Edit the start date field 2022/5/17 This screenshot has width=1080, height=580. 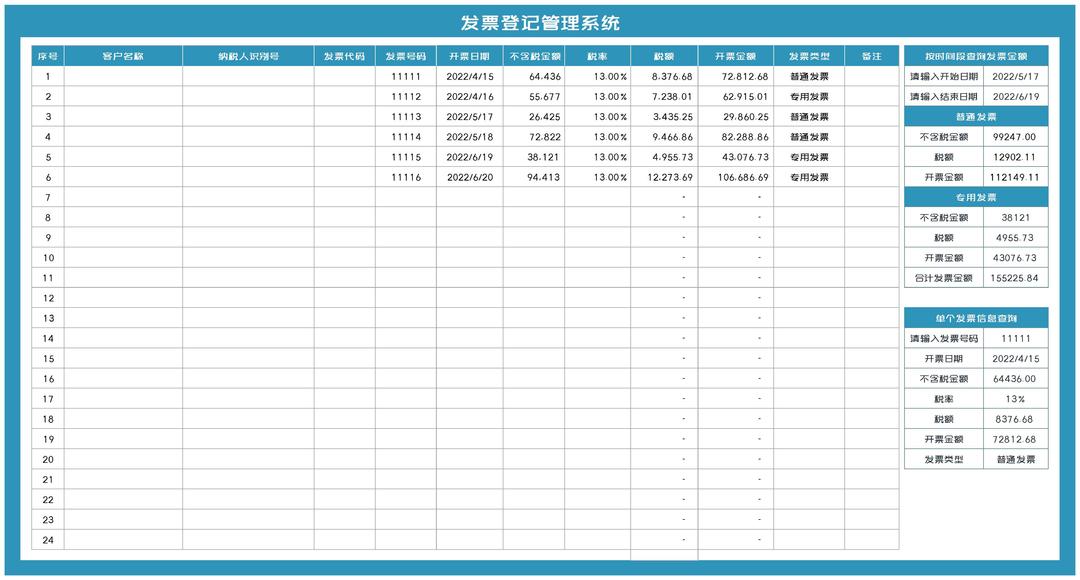[1016, 76]
